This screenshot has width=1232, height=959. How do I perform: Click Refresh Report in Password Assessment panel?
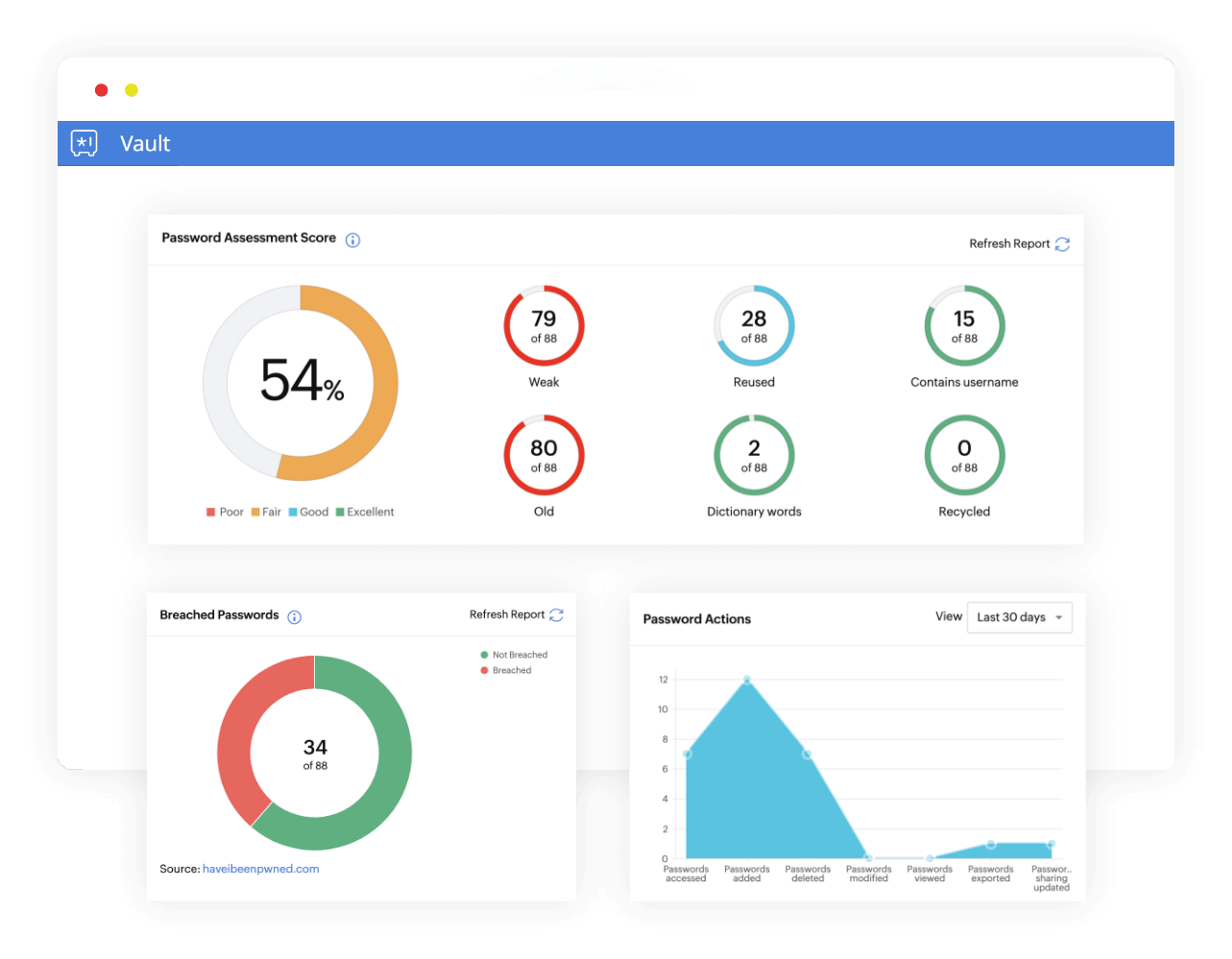1009,244
